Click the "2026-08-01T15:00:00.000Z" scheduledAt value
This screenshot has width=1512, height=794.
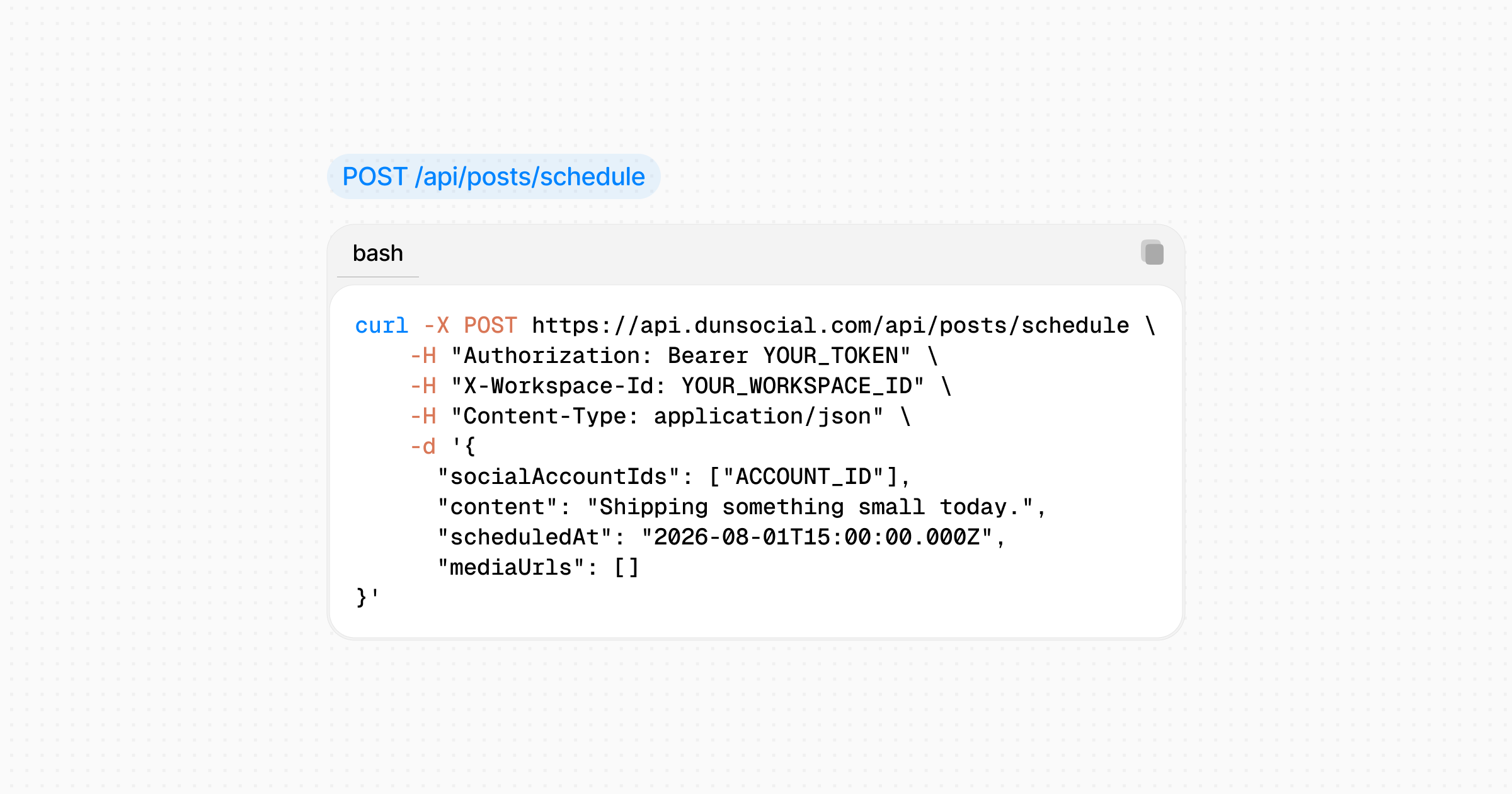click(817, 538)
